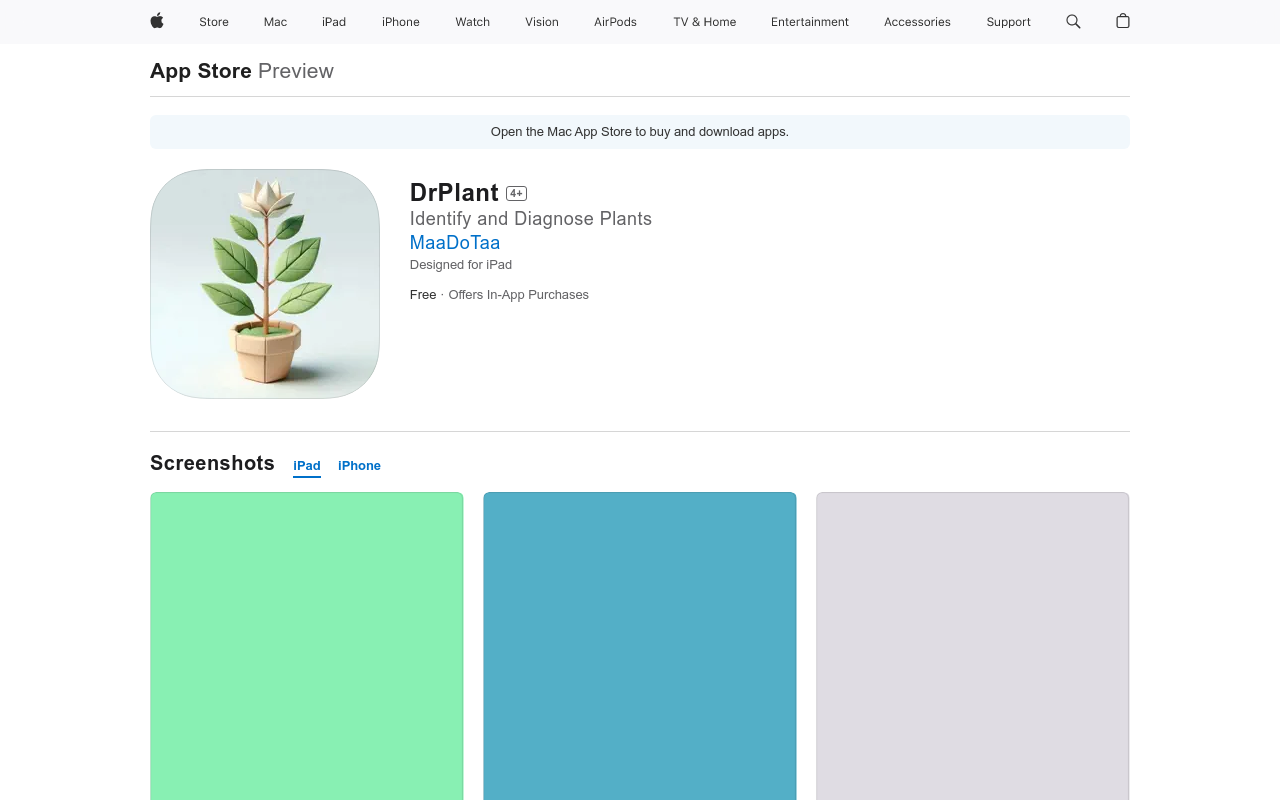View the gray screenshot thumbnail
The image size is (1280, 800).
[973, 646]
